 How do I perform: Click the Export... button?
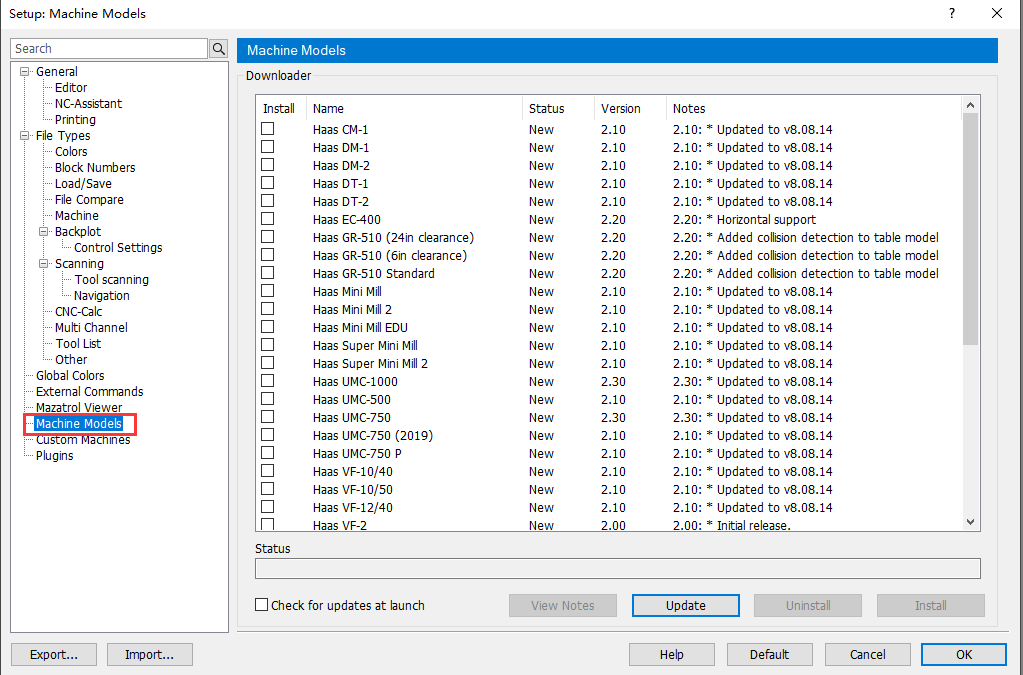click(x=54, y=654)
